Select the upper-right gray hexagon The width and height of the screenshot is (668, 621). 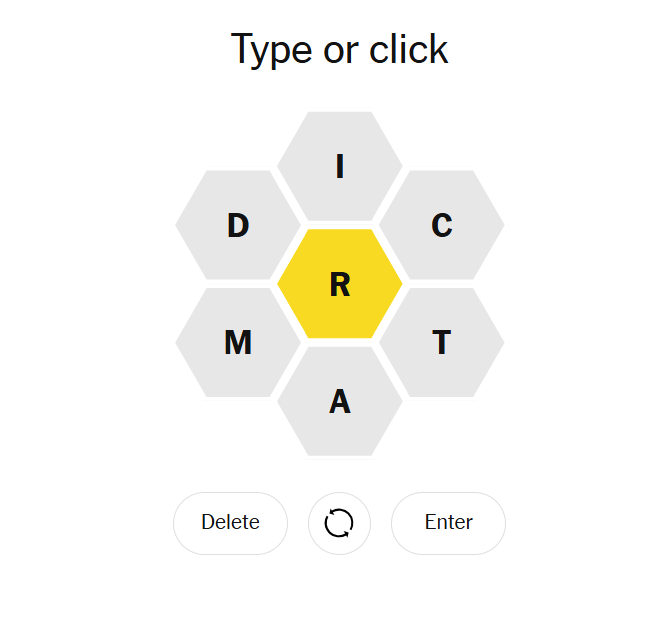click(x=442, y=225)
